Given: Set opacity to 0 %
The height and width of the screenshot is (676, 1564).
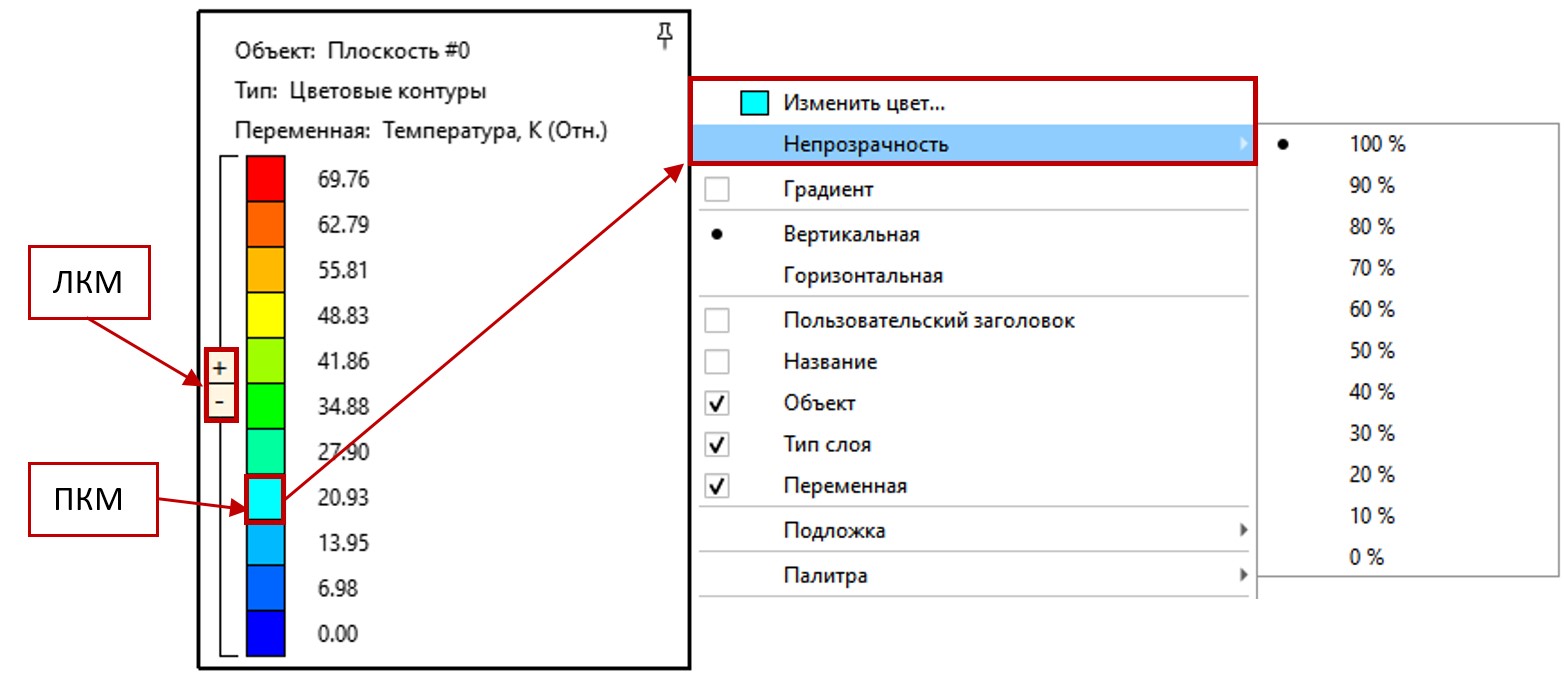Looking at the screenshot, I should (1366, 558).
